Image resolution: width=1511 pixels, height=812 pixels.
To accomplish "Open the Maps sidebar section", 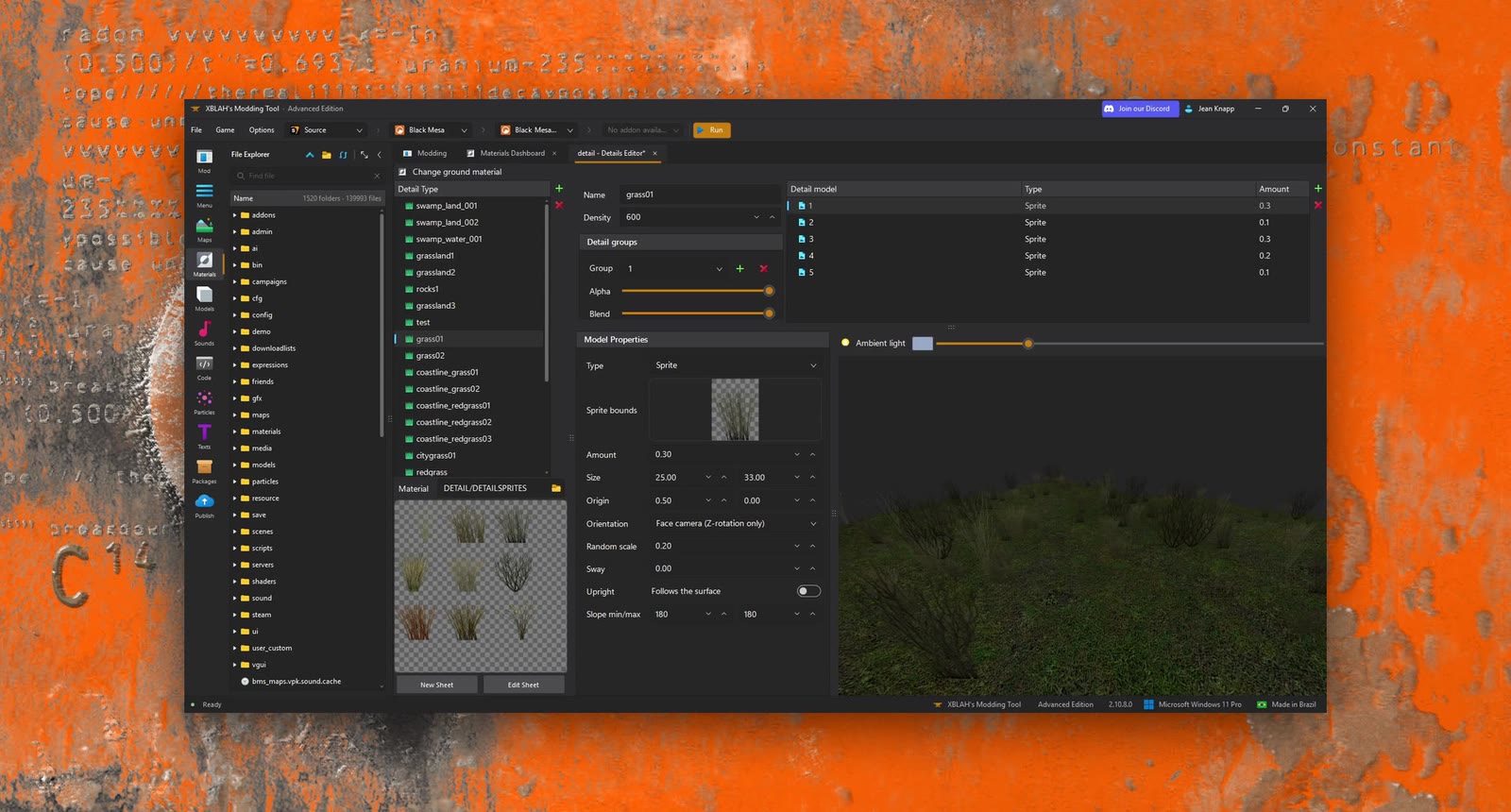I will (204, 229).
